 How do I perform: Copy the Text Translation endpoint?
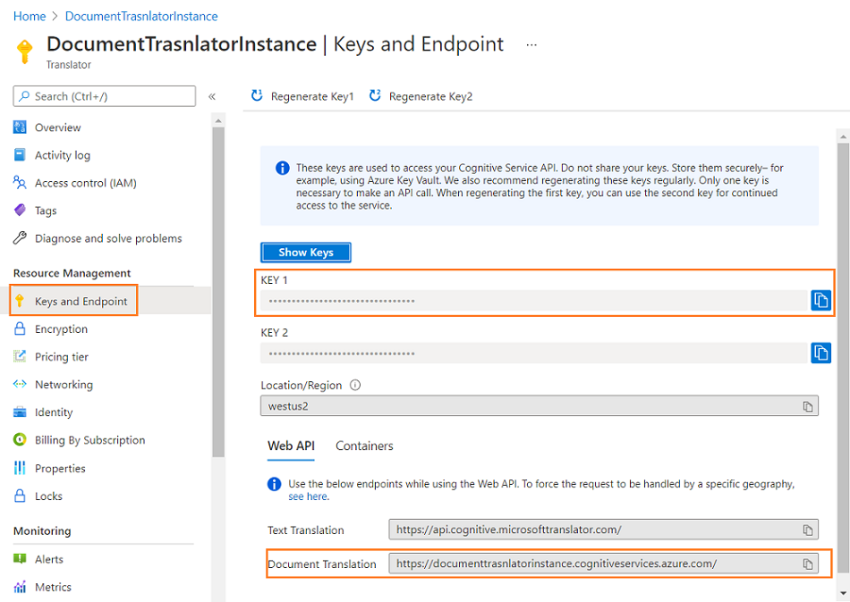(x=808, y=529)
